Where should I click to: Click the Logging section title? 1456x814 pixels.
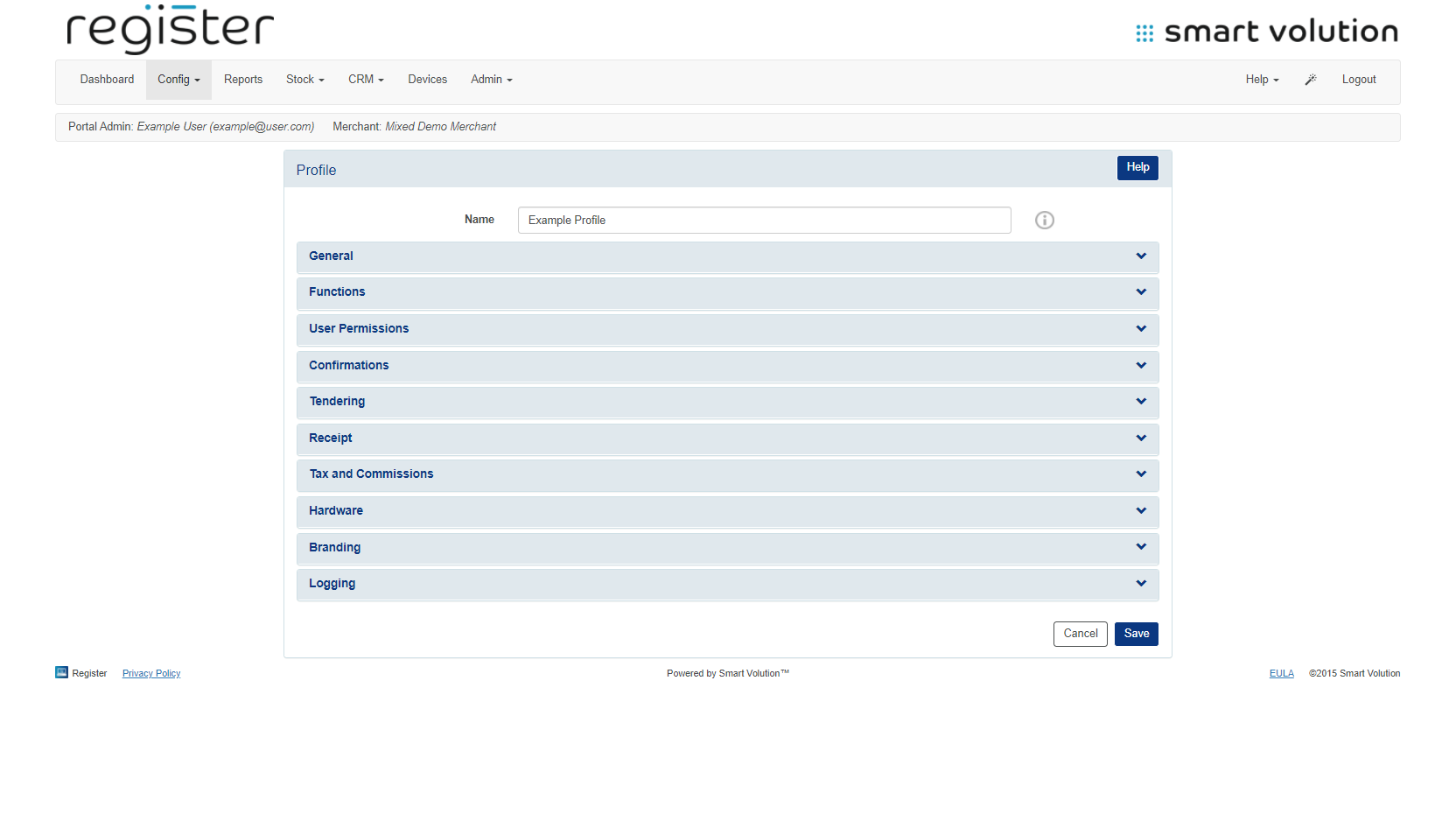pos(332,584)
